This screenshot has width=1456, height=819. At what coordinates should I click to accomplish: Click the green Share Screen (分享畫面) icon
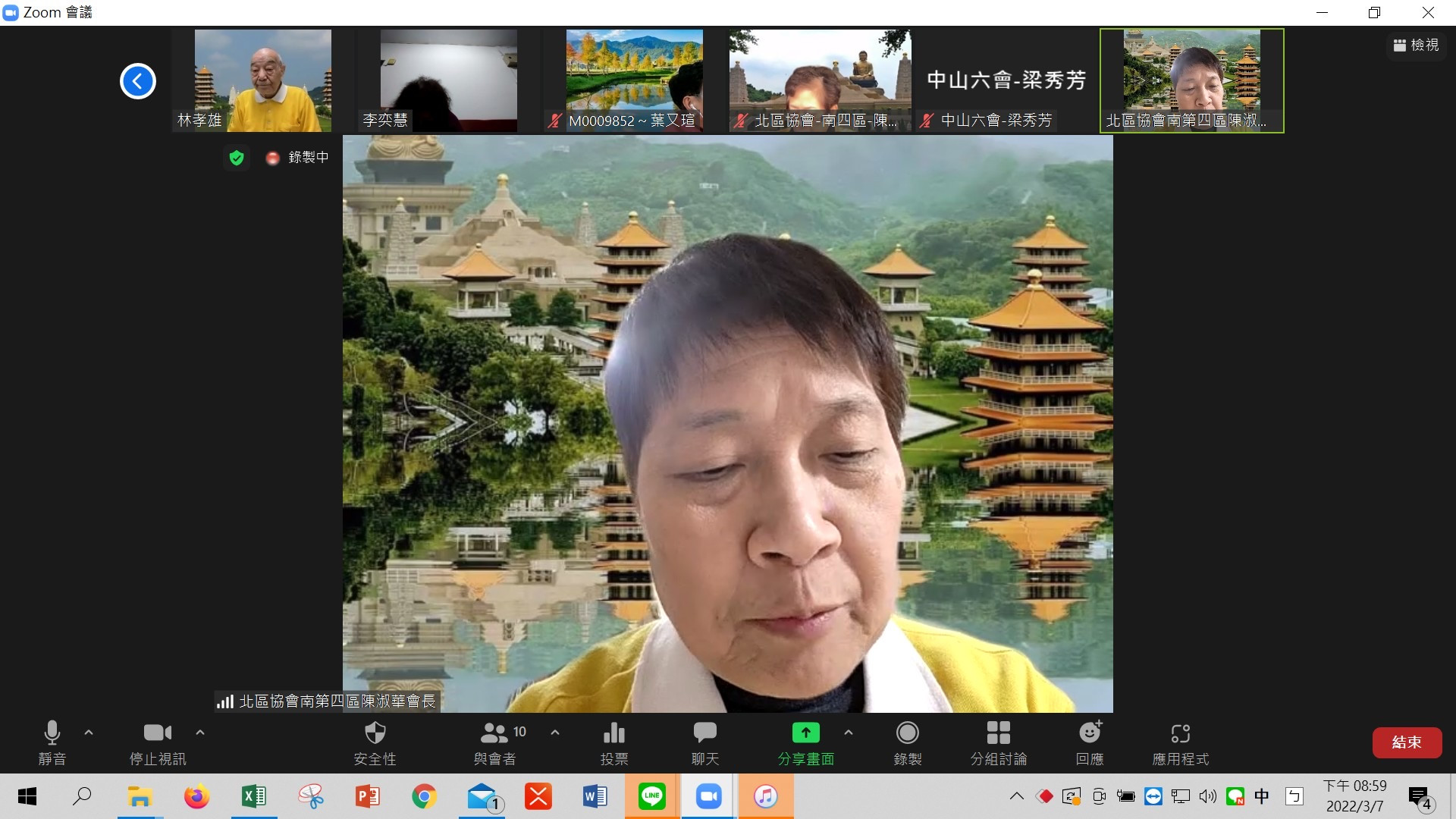click(x=805, y=733)
